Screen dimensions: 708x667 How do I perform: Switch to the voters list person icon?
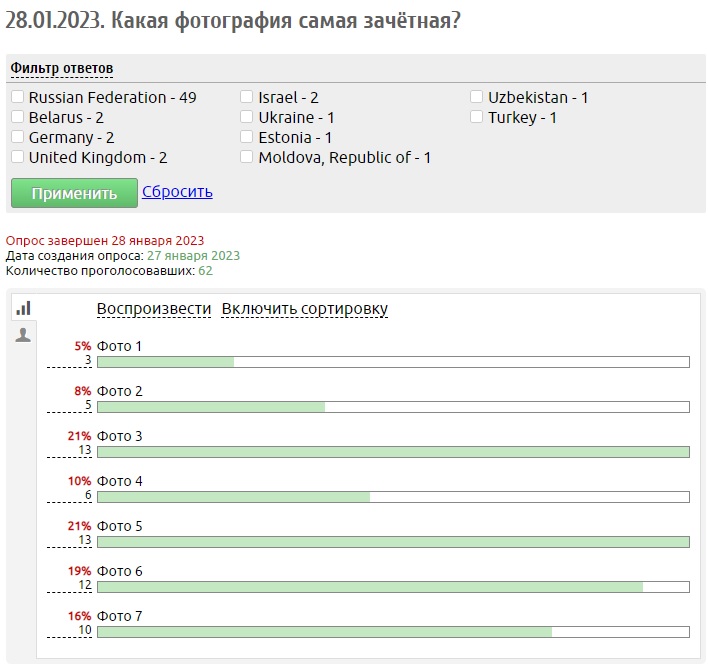tap(23, 335)
